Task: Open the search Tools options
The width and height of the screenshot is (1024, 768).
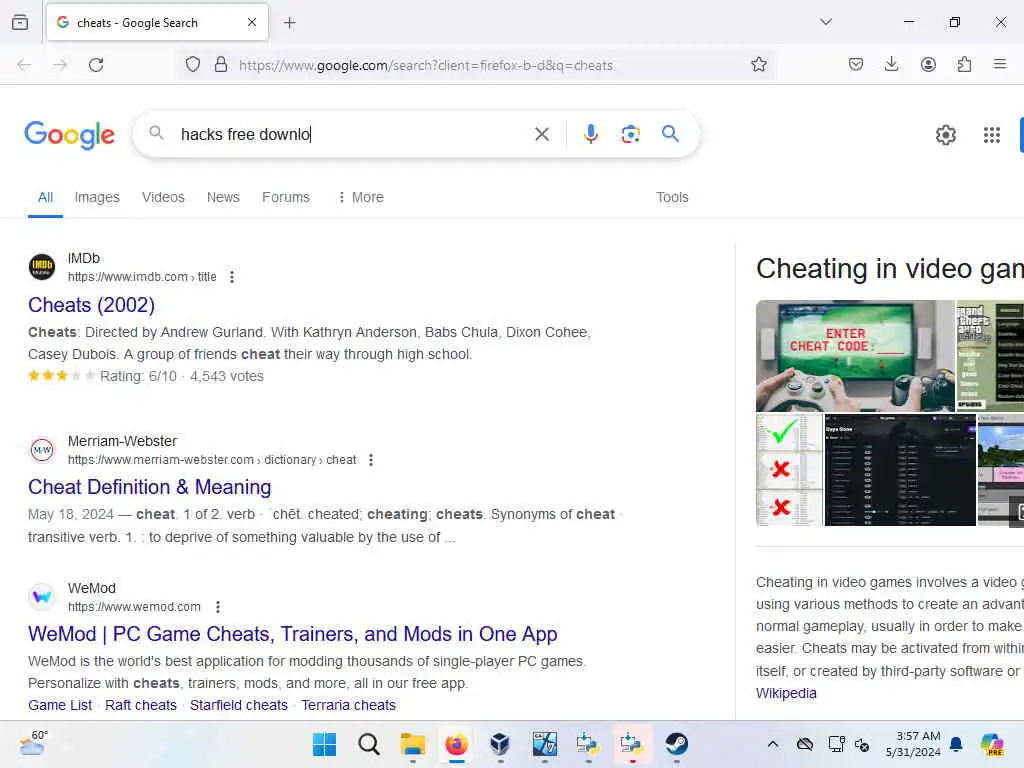Action: tap(672, 197)
